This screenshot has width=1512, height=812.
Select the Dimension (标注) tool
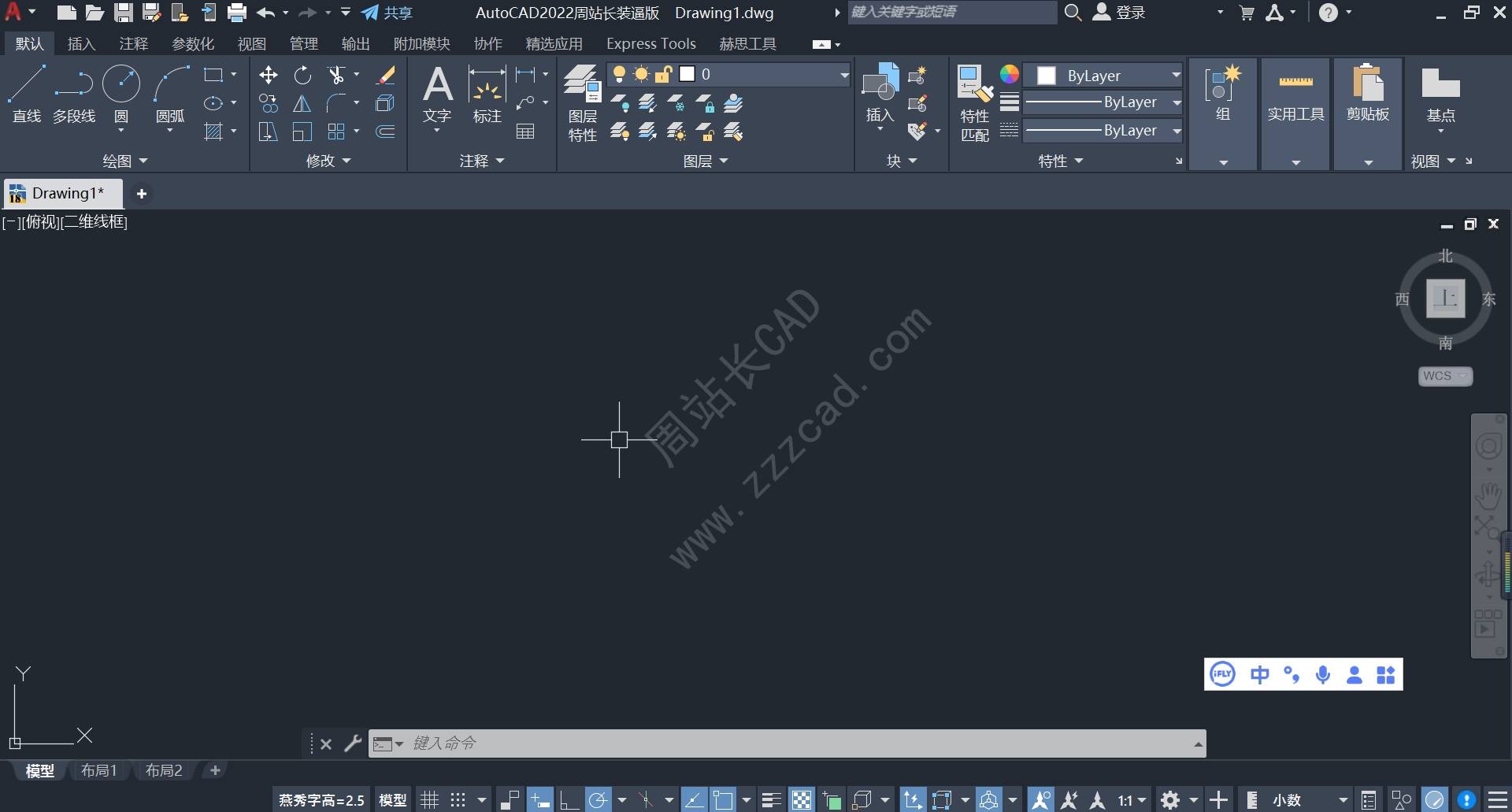point(487,94)
